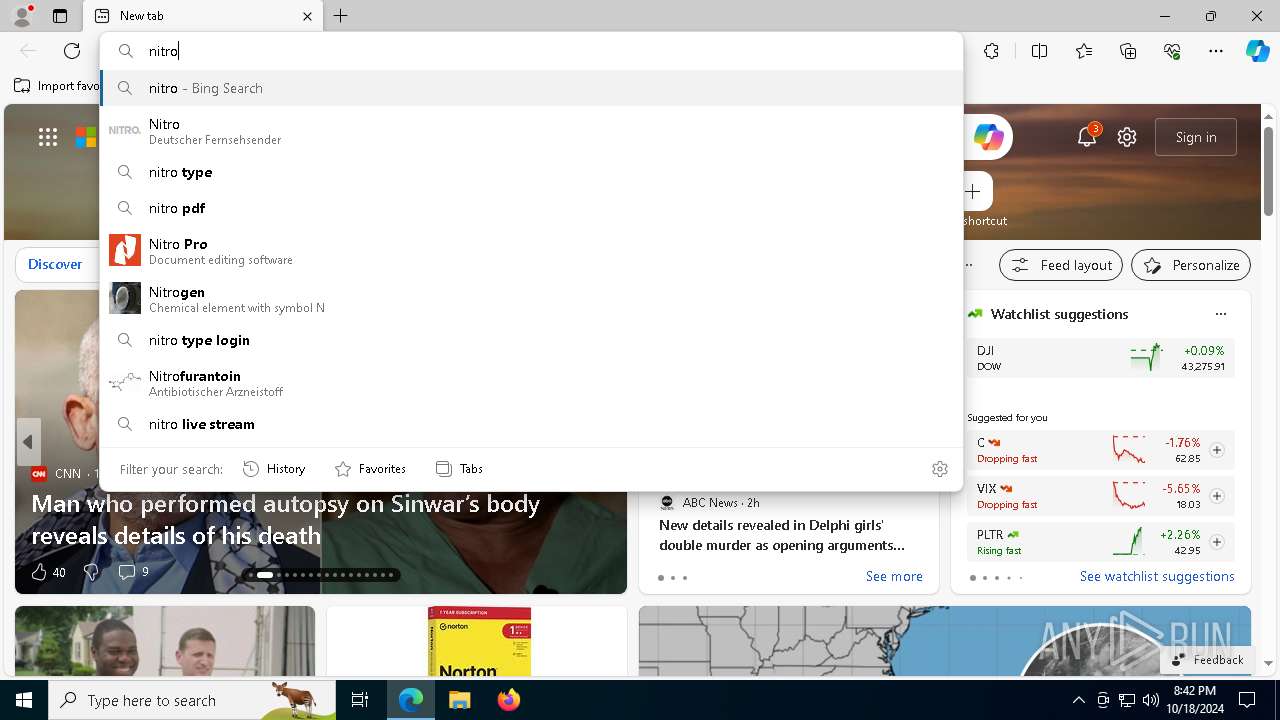Add VIX to watchlist
Screen dimensions: 1280x720
(1217, 496)
